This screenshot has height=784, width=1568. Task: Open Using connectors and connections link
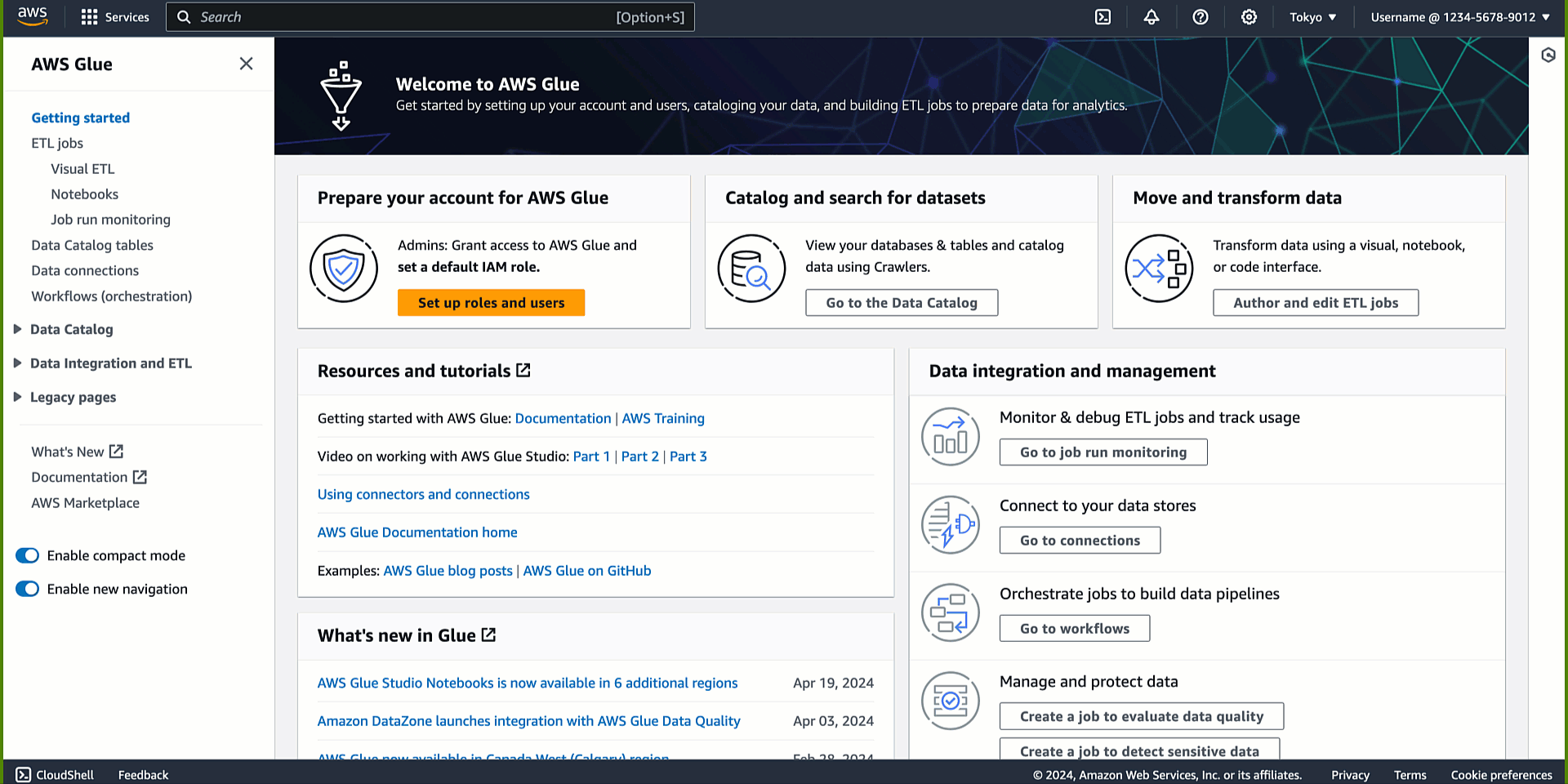[x=424, y=494]
